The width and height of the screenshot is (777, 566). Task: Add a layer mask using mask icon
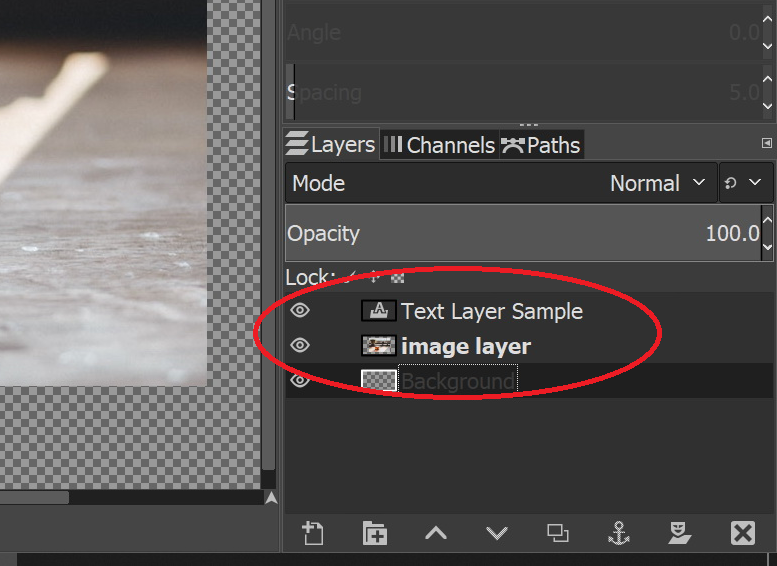[680, 533]
